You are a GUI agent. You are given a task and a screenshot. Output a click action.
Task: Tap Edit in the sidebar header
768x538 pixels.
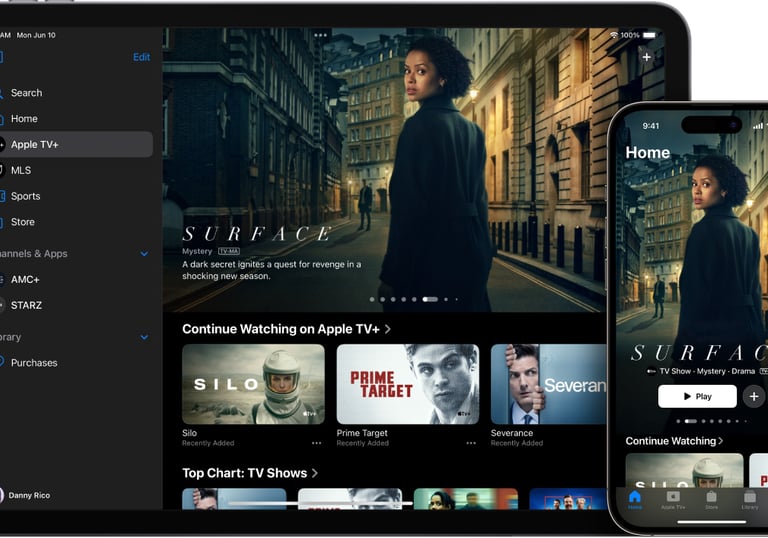[142, 57]
